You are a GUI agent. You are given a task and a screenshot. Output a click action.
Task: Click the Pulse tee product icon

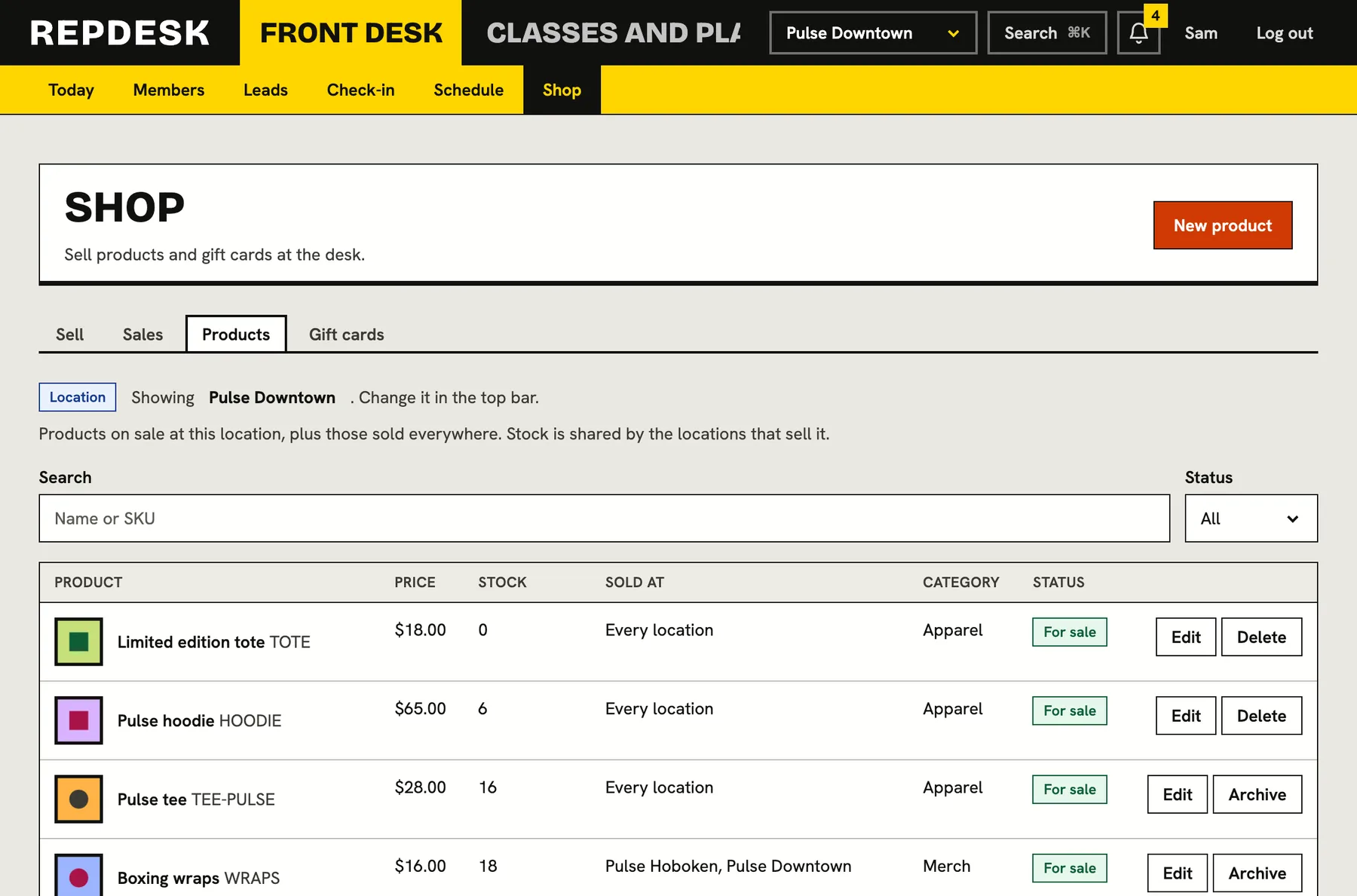(78, 799)
